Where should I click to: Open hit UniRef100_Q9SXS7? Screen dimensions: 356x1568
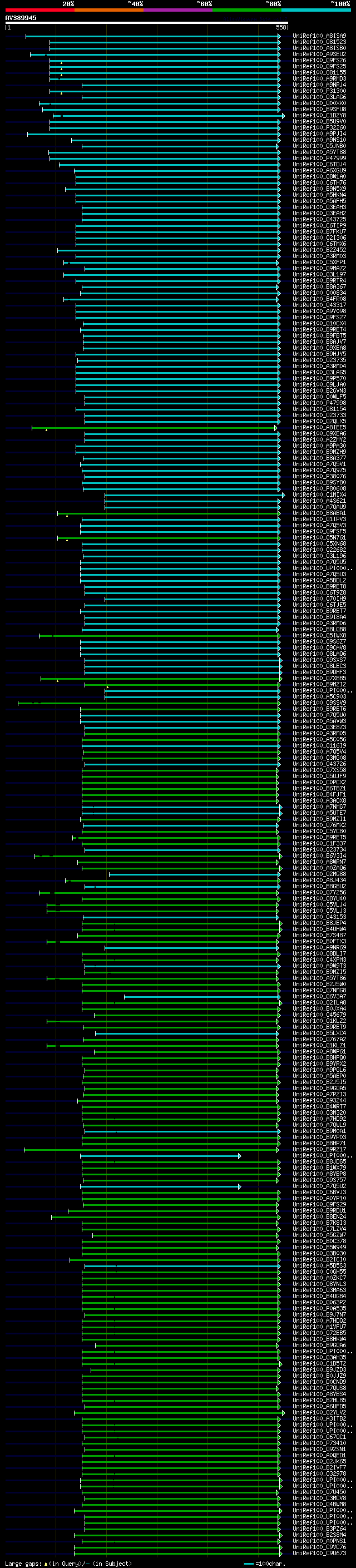click(319, 660)
